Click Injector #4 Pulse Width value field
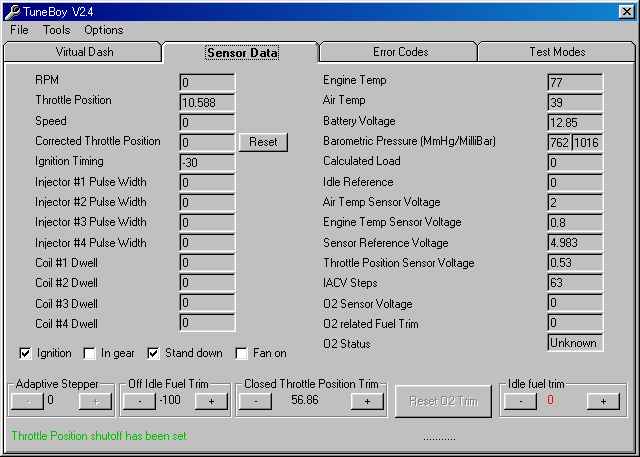The width and height of the screenshot is (640, 457). click(x=207, y=242)
